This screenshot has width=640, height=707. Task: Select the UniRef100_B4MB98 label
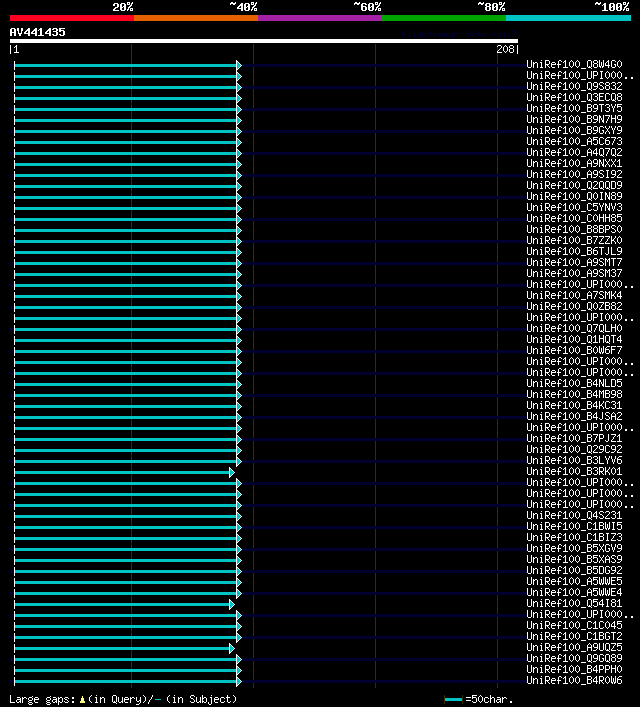point(574,394)
